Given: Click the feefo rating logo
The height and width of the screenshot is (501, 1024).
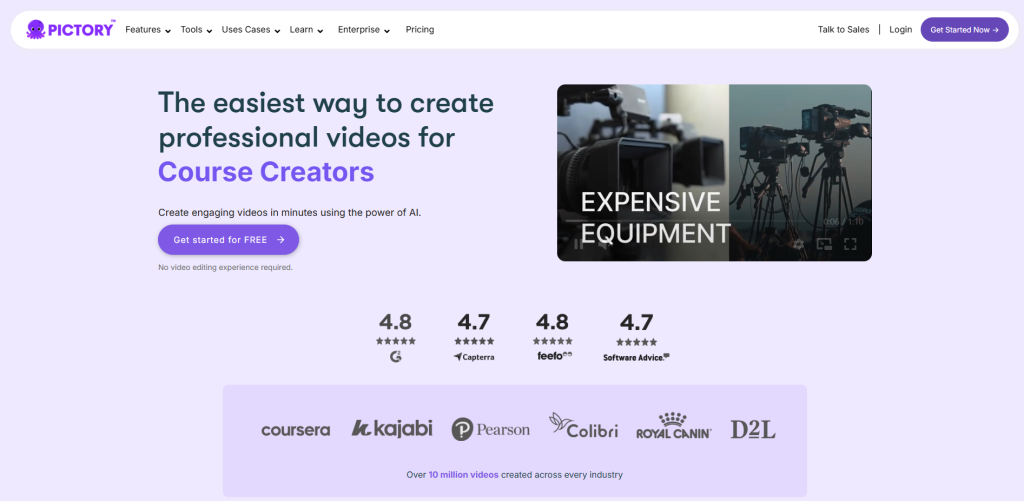Looking at the screenshot, I should click(553, 355).
